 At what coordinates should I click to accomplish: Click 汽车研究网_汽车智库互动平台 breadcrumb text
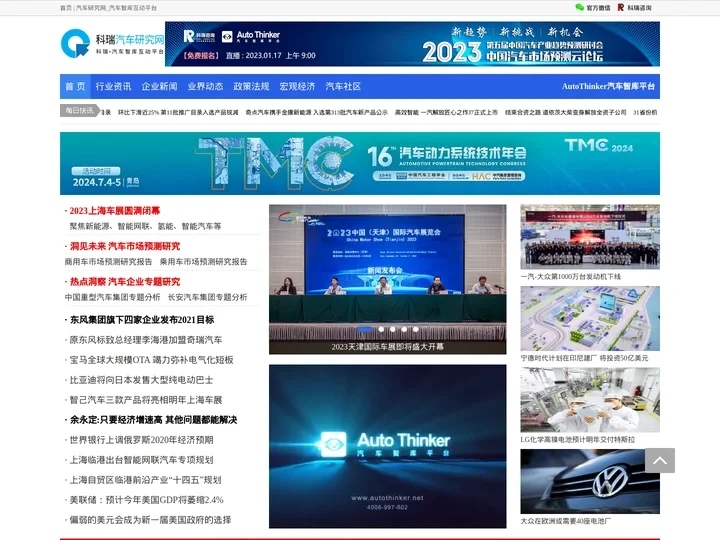point(116,8)
